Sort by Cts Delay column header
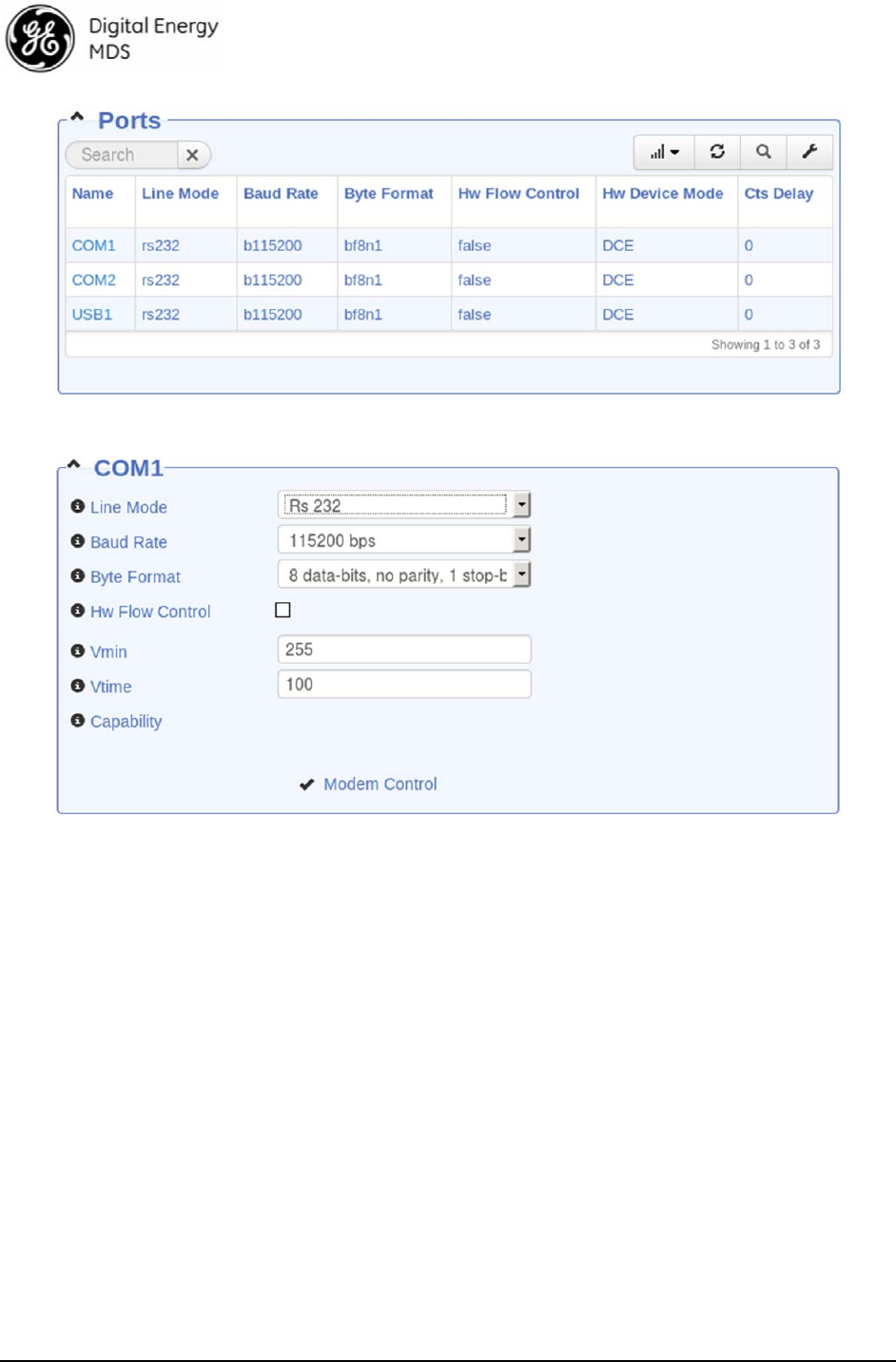This screenshot has height=1362, width=896. pyautogui.click(x=778, y=193)
